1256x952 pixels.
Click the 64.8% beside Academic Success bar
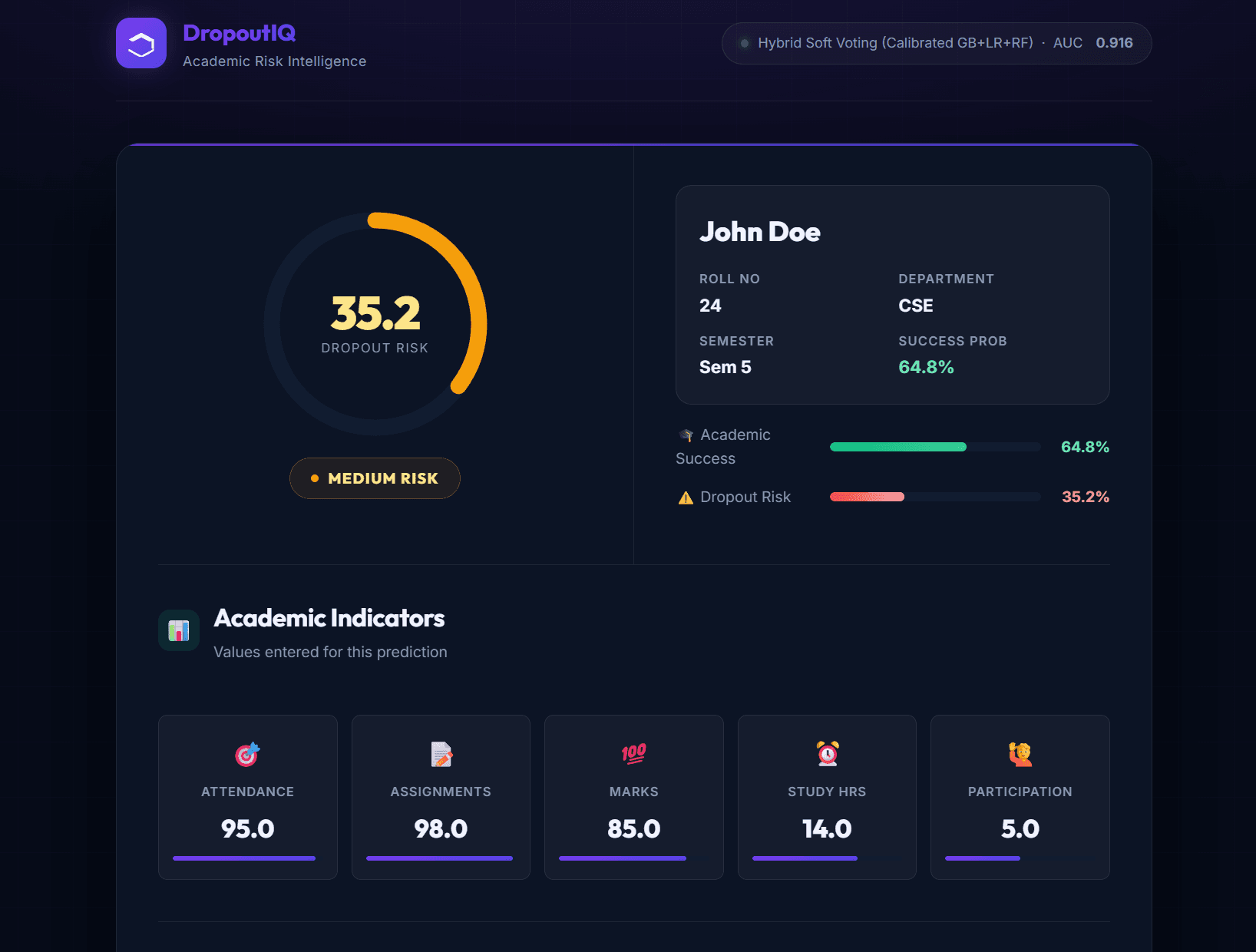[x=1085, y=447]
